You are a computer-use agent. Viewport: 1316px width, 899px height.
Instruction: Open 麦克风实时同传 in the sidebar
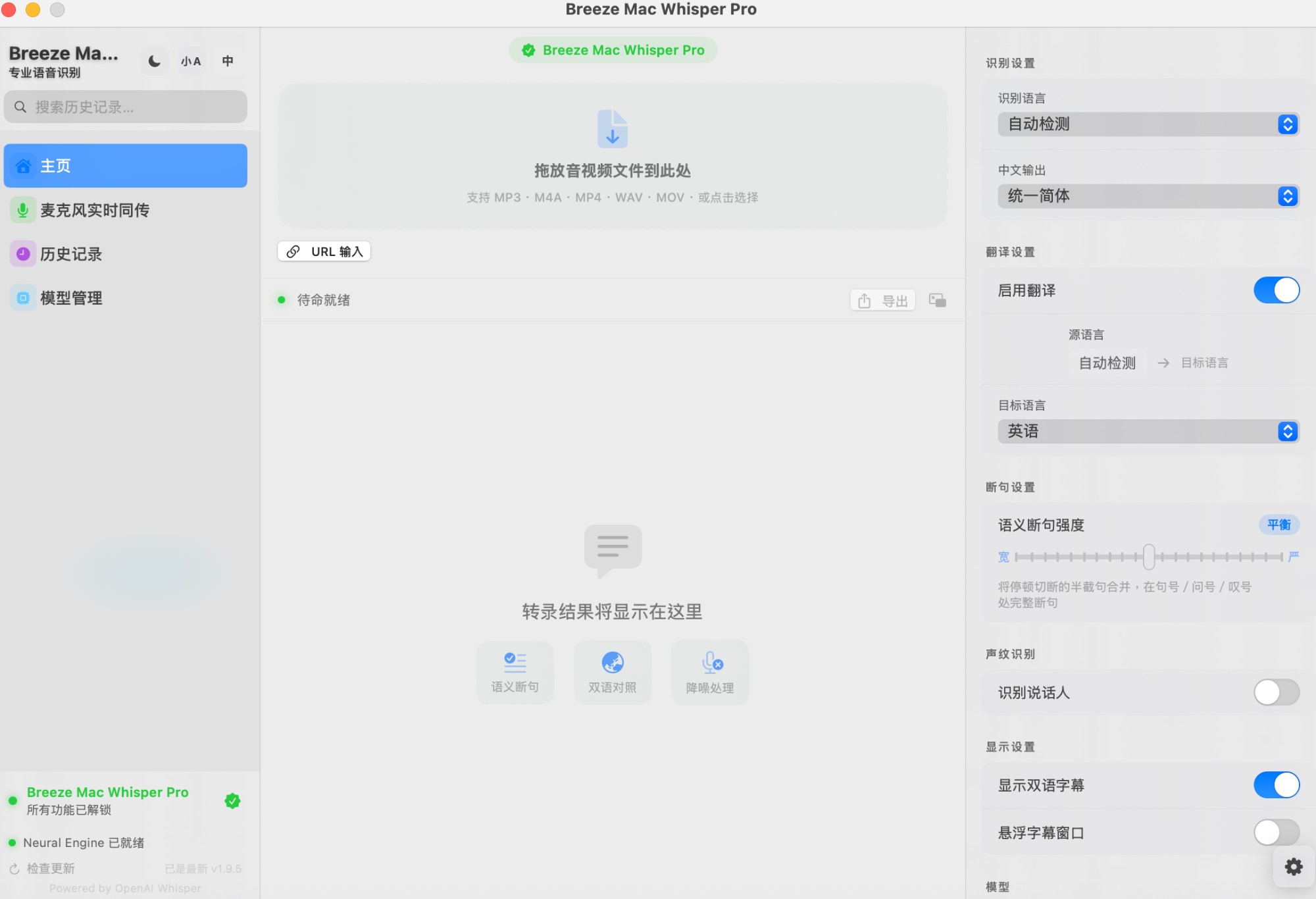[x=126, y=210]
